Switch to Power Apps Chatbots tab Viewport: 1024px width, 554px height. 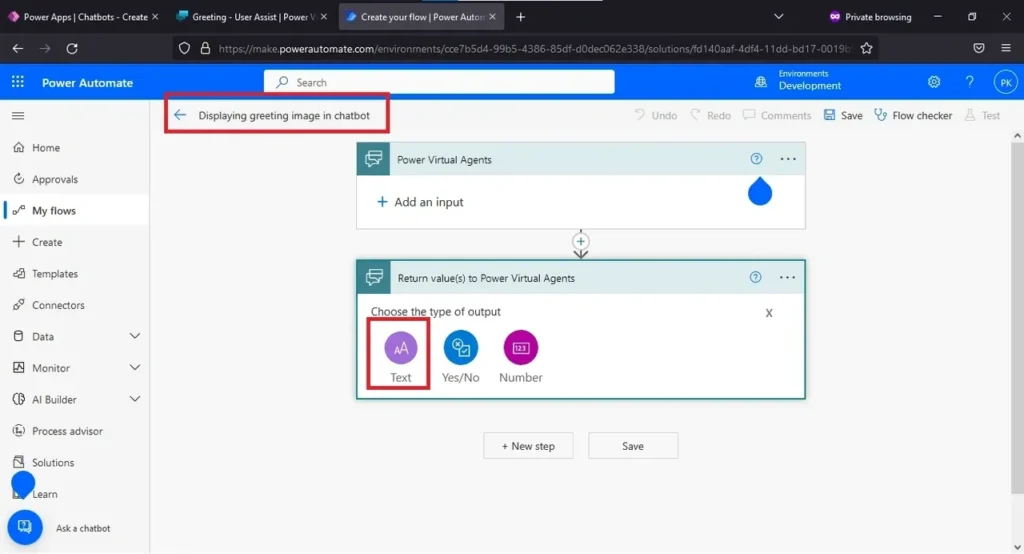(x=84, y=17)
